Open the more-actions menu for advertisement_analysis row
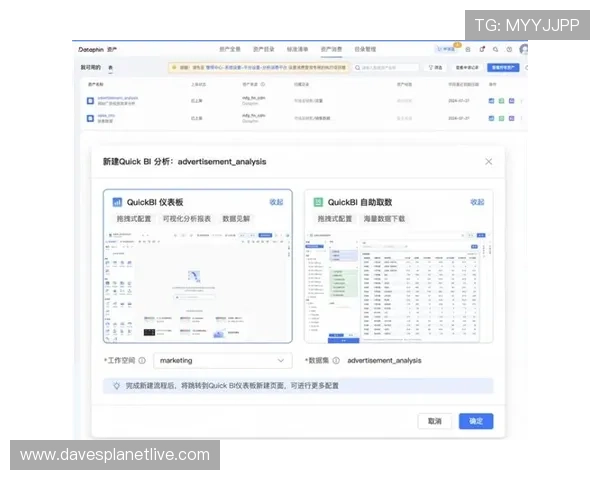 click(x=522, y=101)
